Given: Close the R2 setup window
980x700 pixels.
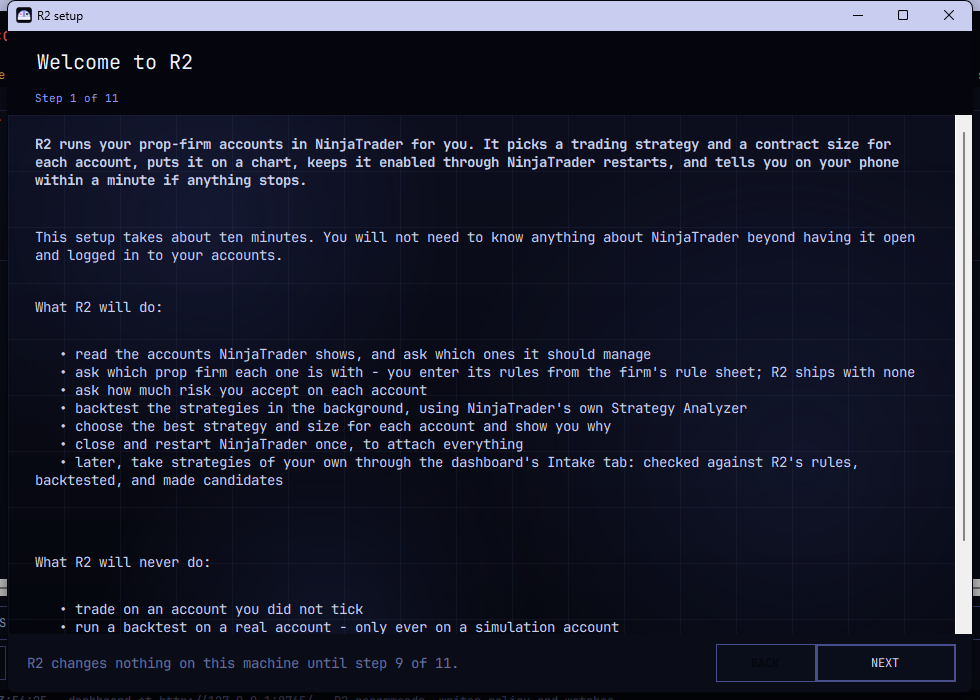Looking at the screenshot, I should tap(949, 16).
